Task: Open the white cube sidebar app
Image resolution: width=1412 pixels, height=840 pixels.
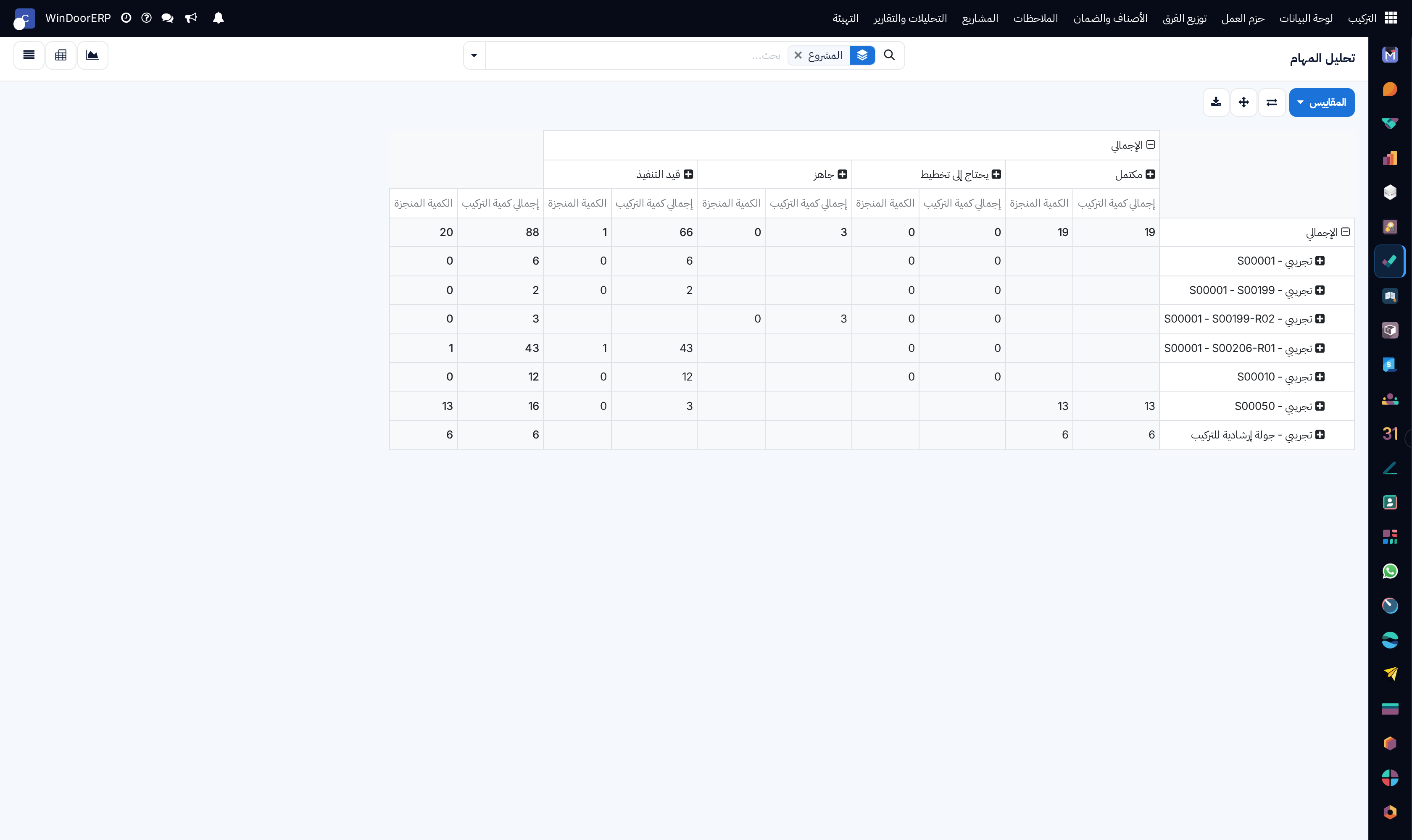Action: pyautogui.click(x=1390, y=192)
